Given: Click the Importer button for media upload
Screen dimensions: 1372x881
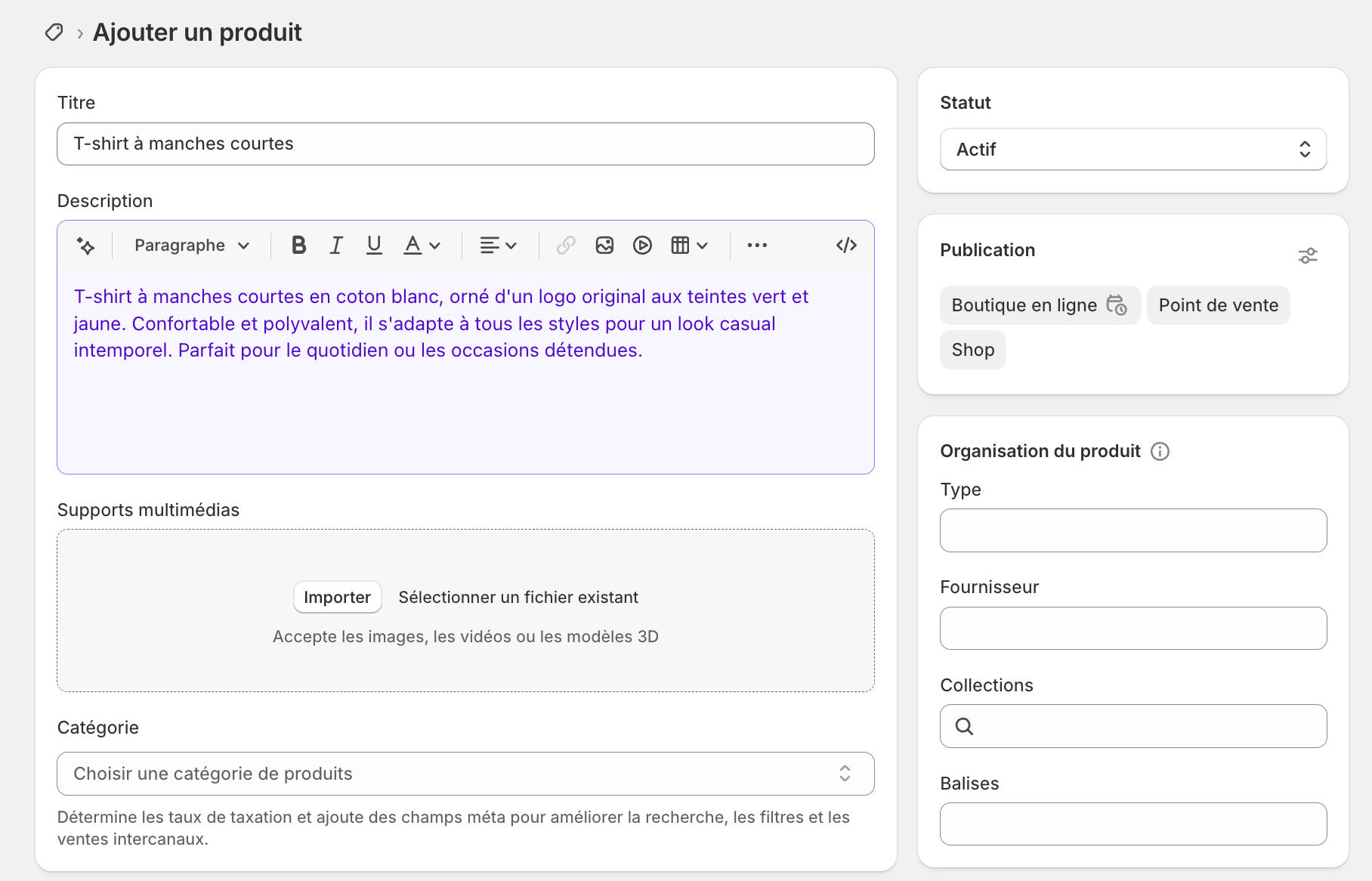Looking at the screenshot, I should (337, 596).
